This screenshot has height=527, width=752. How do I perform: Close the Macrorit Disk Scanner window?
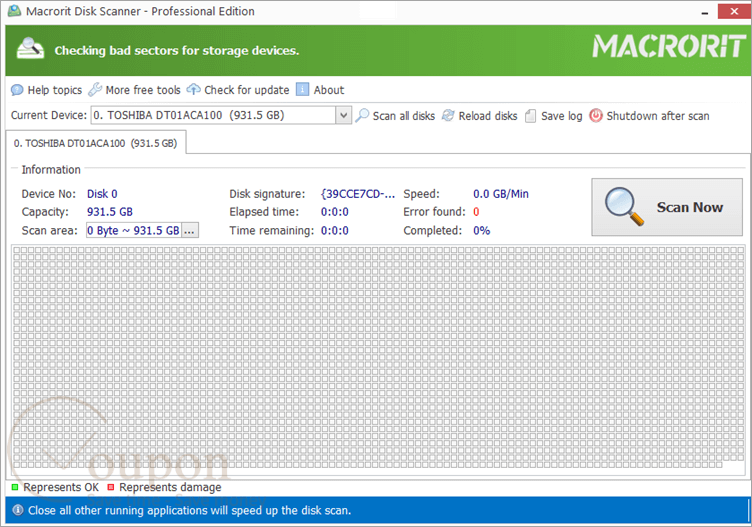tap(734, 12)
